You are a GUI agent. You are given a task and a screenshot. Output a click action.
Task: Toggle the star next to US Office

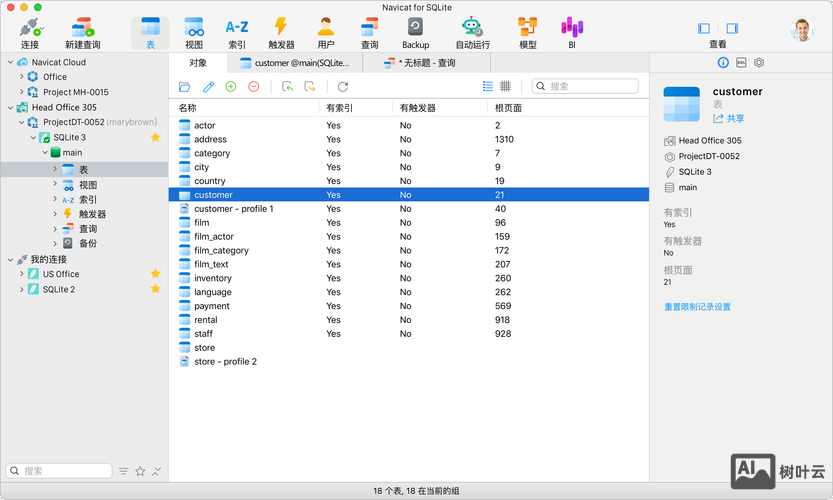click(155, 274)
